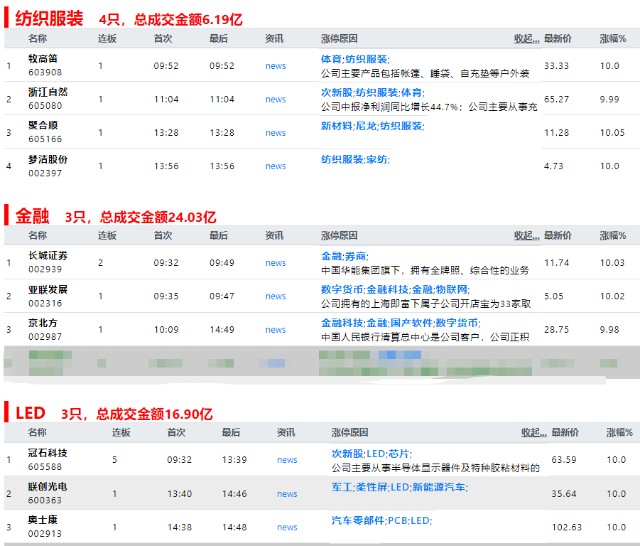Image resolution: width=640 pixels, height=546 pixels.
Task: Click price 65.27 for 浙江自然
Action: (556, 100)
